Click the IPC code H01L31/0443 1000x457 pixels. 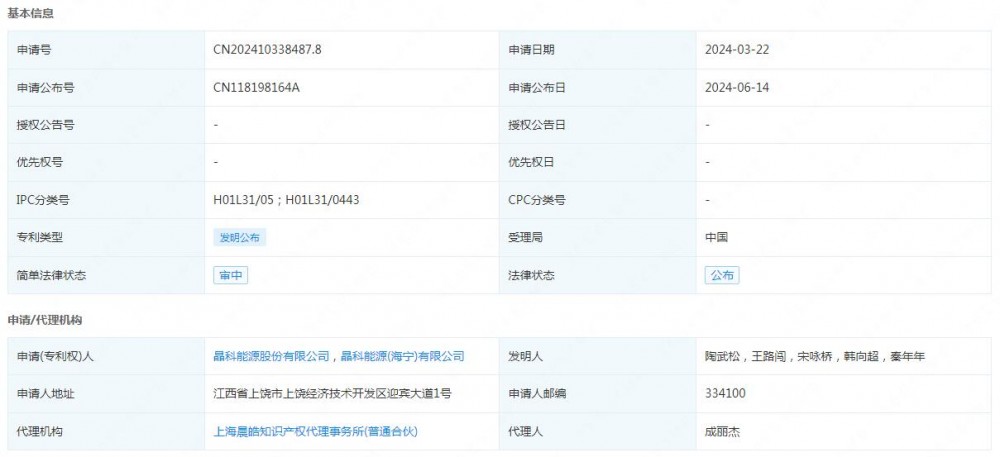coord(322,200)
